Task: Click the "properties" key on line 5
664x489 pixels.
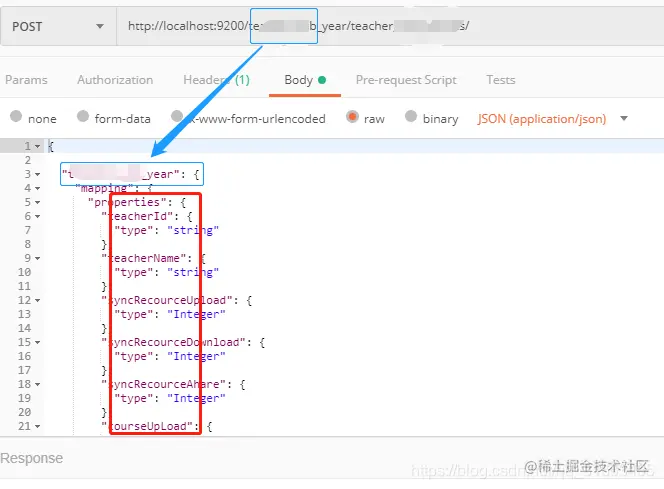Action: pos(127,202)
